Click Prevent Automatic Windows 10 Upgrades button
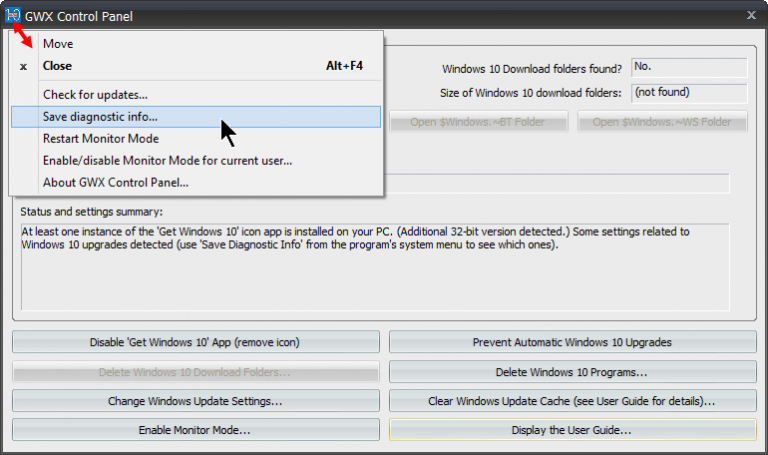 pyautogui.click(x=573, y=342)
